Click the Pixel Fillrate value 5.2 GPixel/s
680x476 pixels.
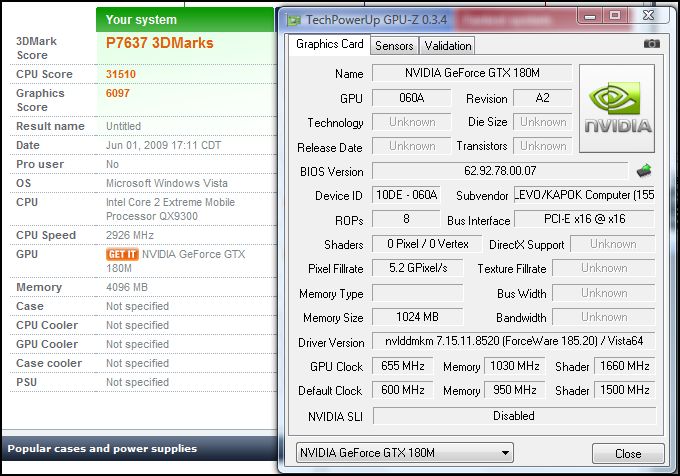click(x=418, y=268)
